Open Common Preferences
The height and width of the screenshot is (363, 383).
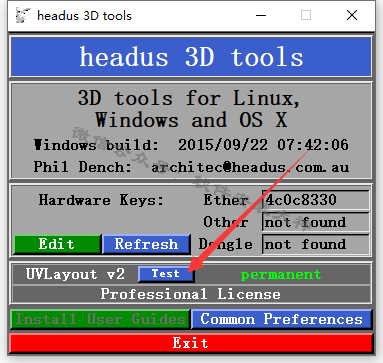click(281, 319)
